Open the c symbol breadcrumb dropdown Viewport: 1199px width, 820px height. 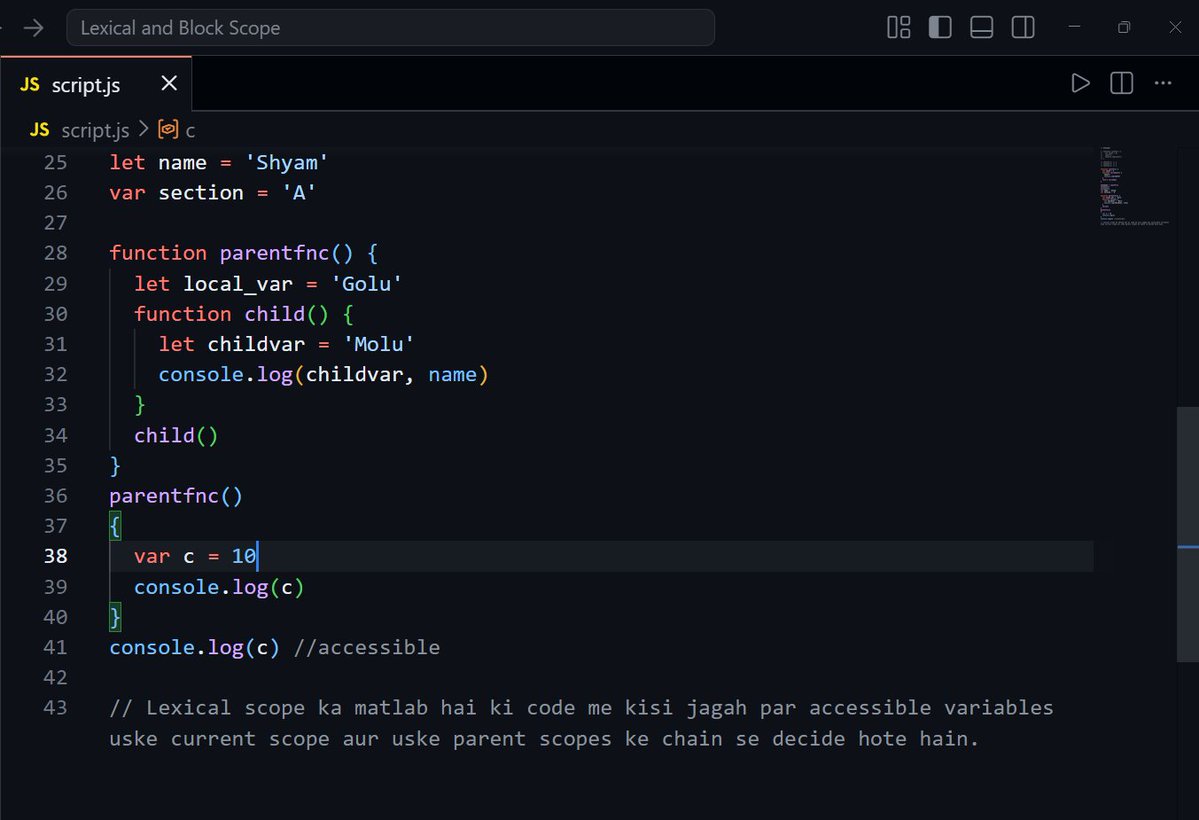point(190,130)
